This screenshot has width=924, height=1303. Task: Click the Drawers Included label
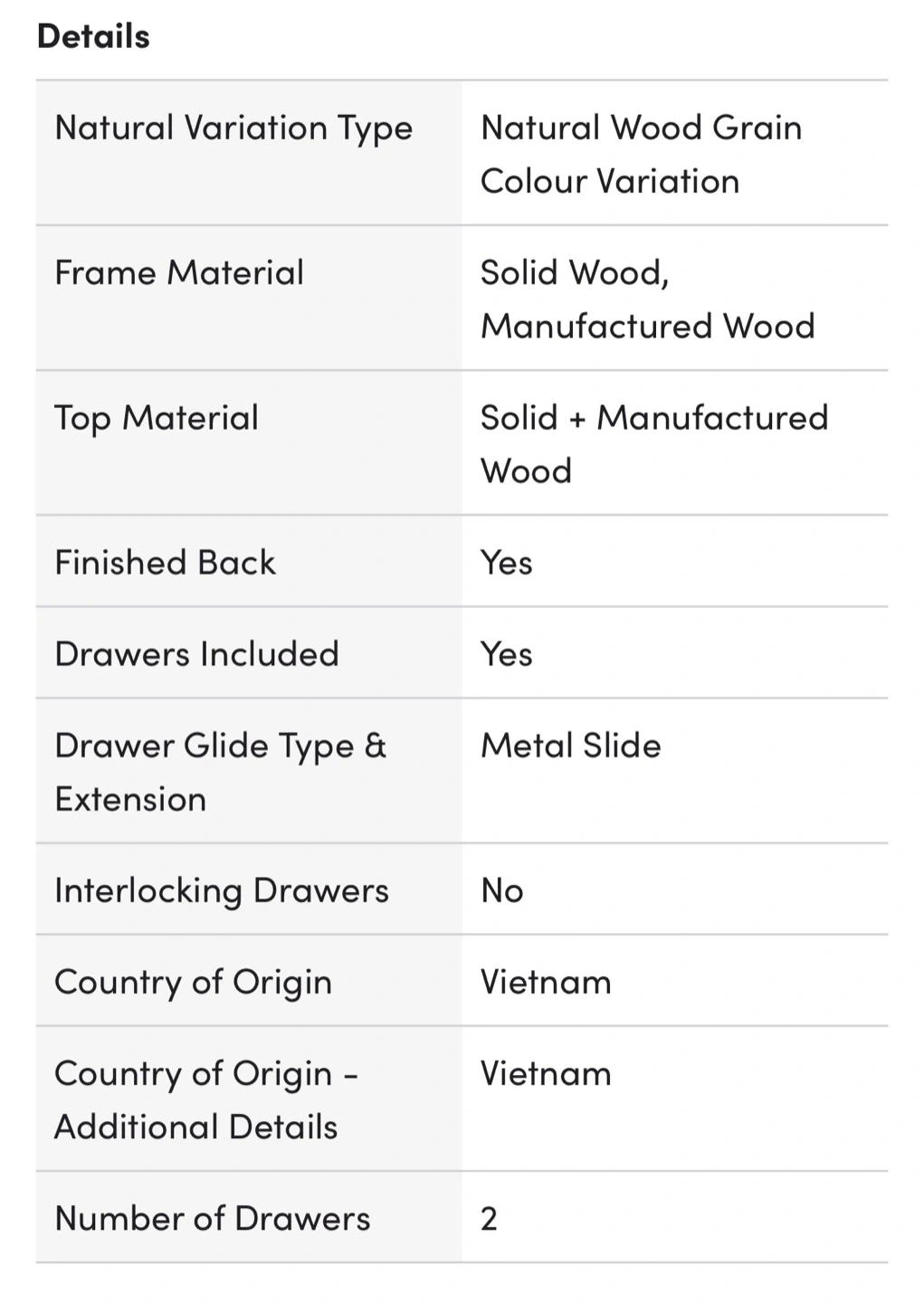point(196,654)
